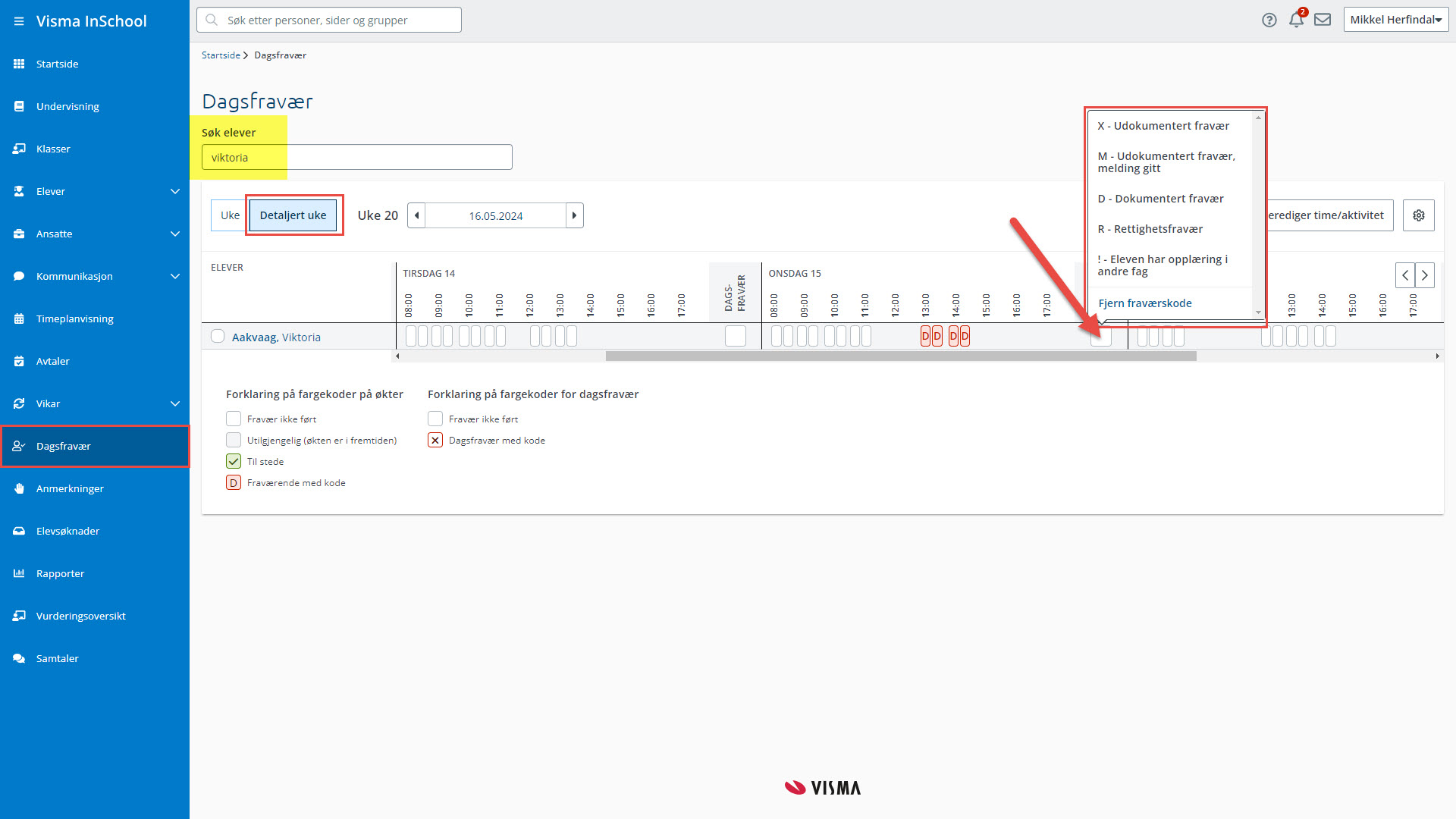This screenshot has width=1456, height=819.
Task: Select Dagsfravær in the sidebar
Action: (95, 446)
